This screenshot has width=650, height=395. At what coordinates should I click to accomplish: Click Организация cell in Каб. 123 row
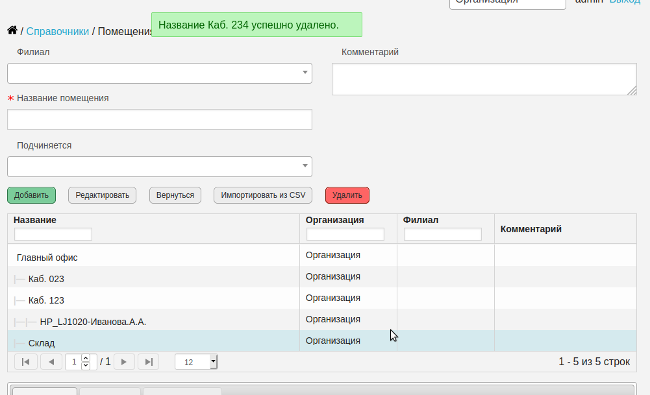coord(348,298)
